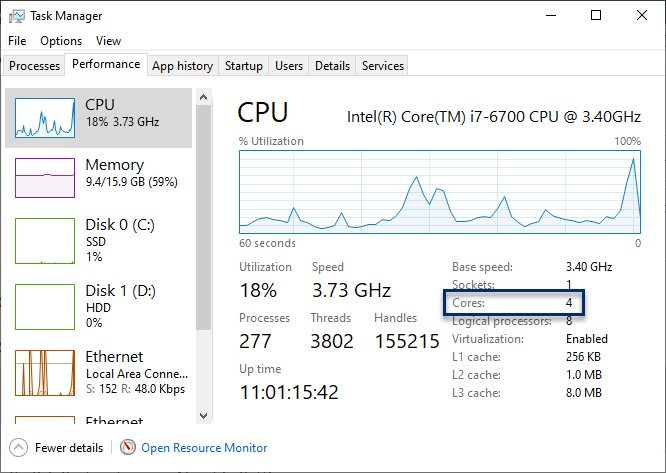Select Disk 1 (D:) HDD entry
The height and width of the screenshot is (473, 666).
tap(100, 306)
